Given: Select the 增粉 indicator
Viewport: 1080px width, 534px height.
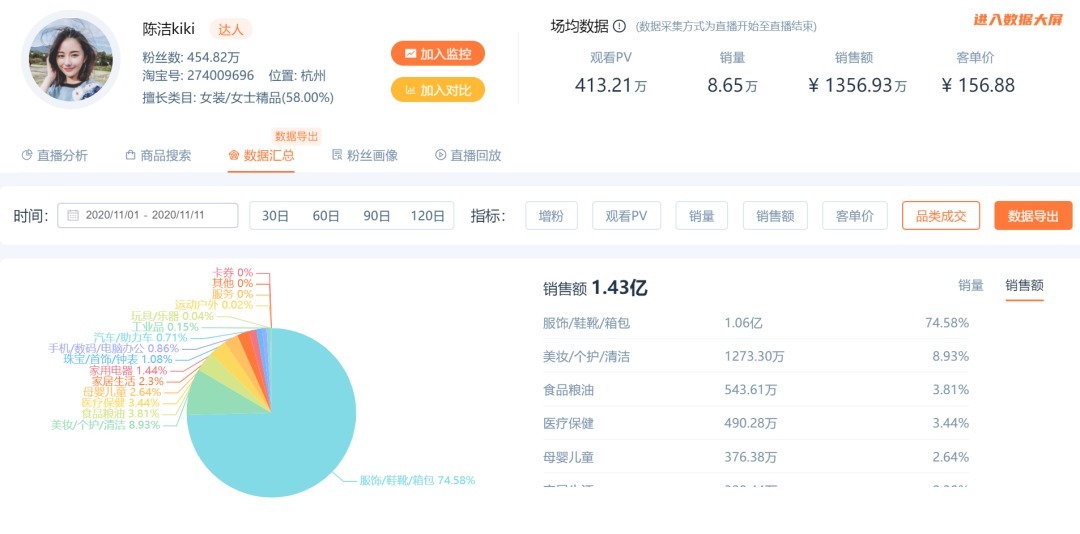Looking at the screenshot, I should pyautogui.click(x=551, y=216).
